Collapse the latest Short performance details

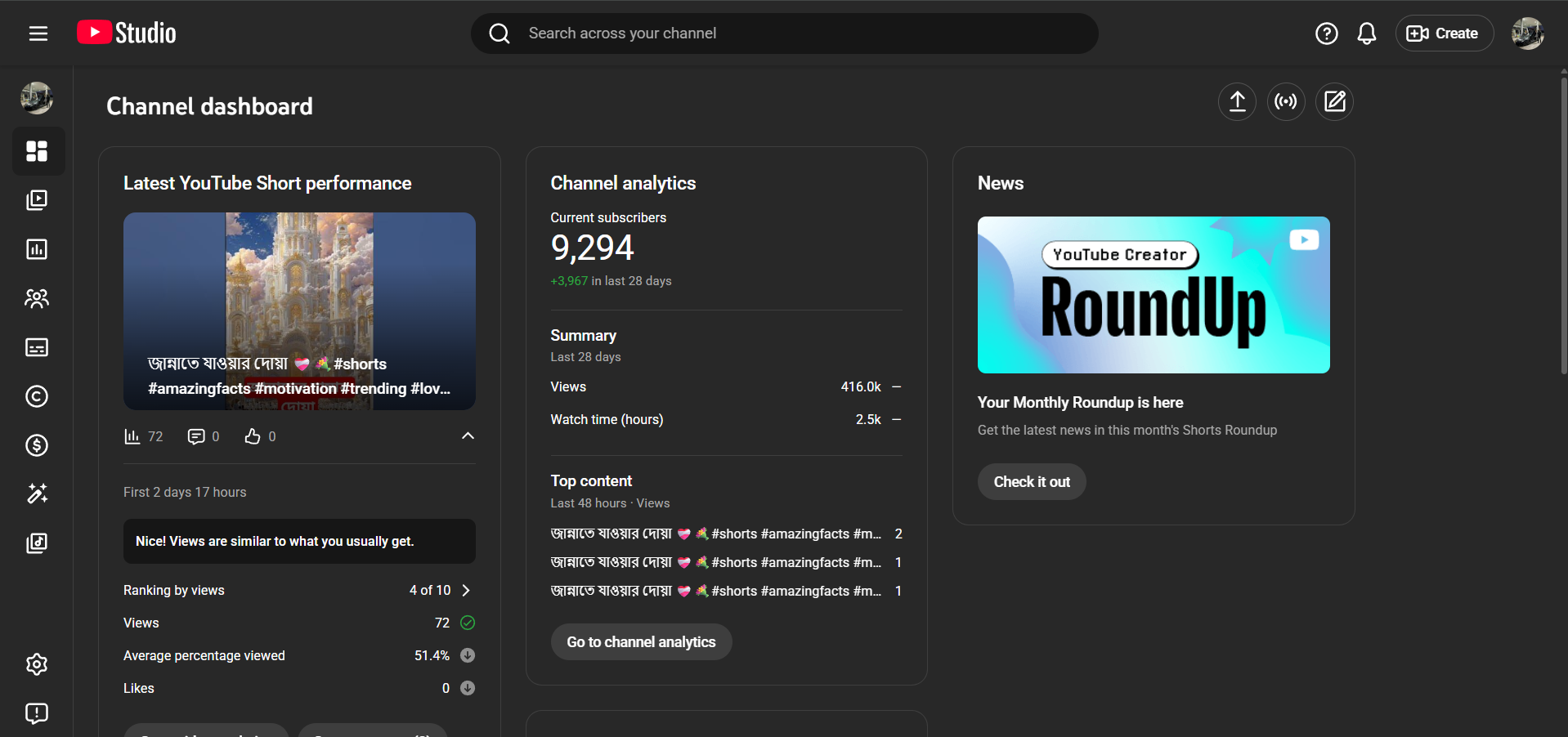(x=468, y=436)
